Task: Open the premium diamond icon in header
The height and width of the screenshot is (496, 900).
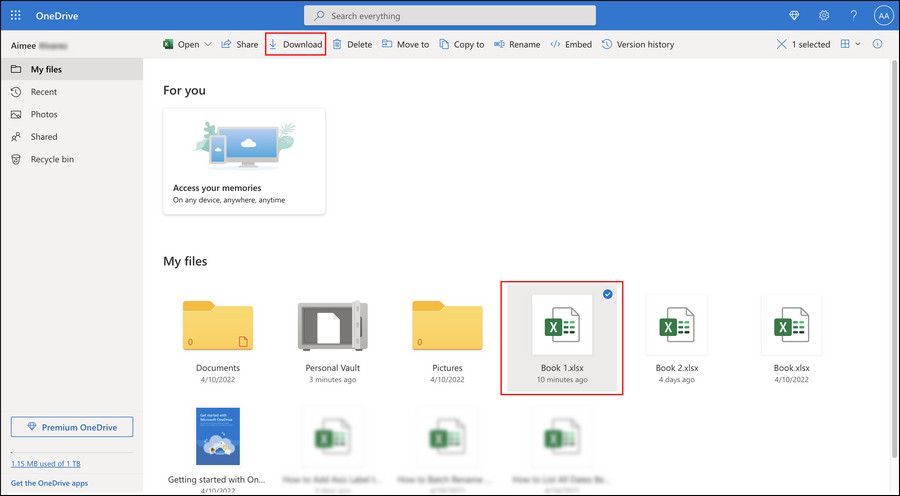Action: point(794,16)
